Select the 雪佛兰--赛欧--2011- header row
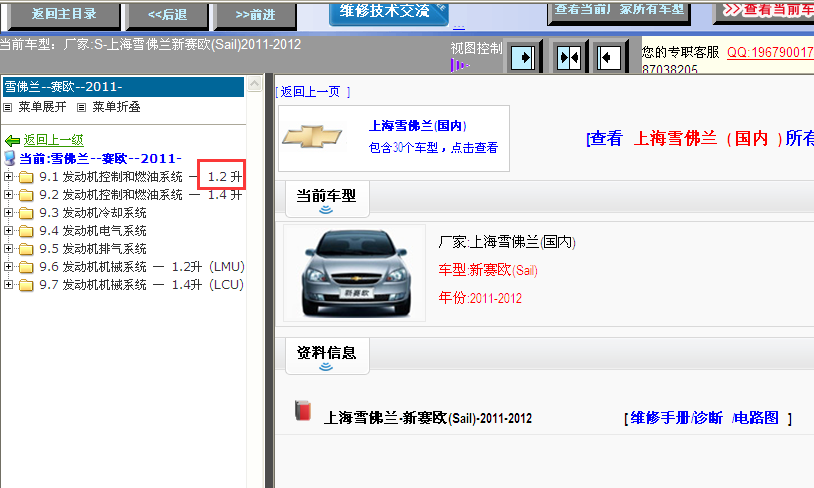This screenshot has height=488, width=814. (x=123, y=87)
